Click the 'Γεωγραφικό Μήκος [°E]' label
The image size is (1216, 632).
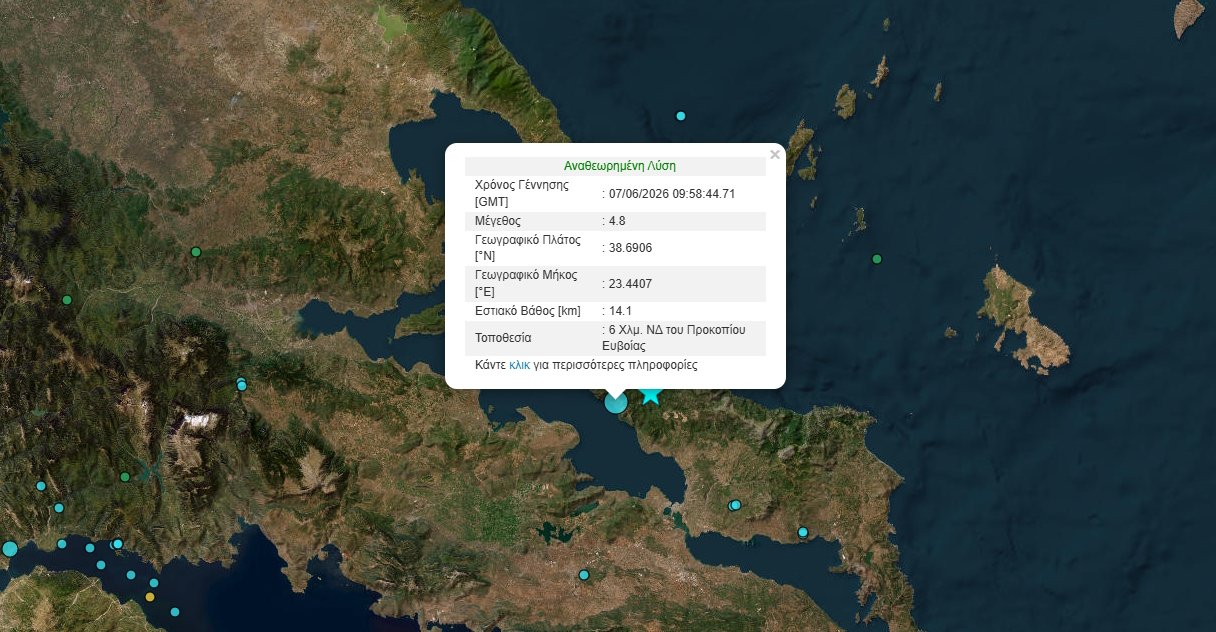(x=526, y=283)
